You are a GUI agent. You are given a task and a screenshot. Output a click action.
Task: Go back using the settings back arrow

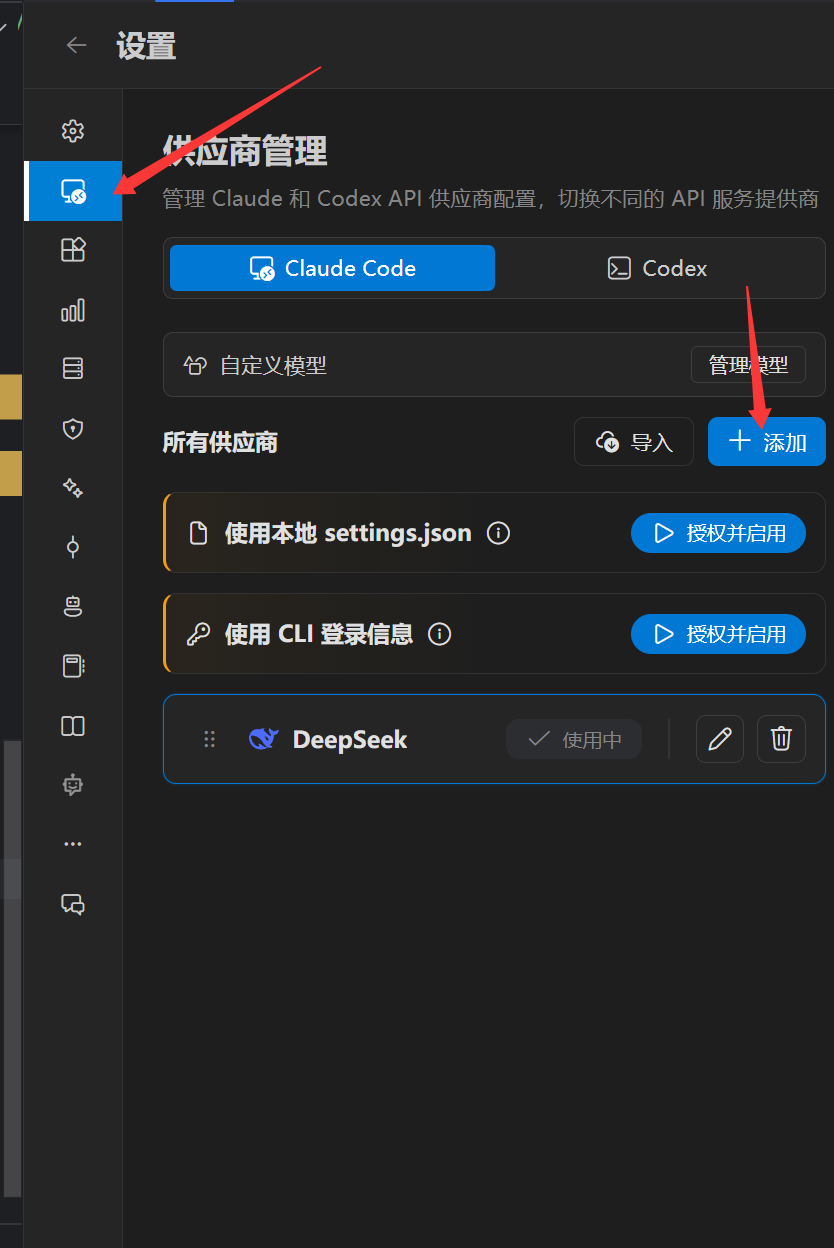(x=76, y=45)
